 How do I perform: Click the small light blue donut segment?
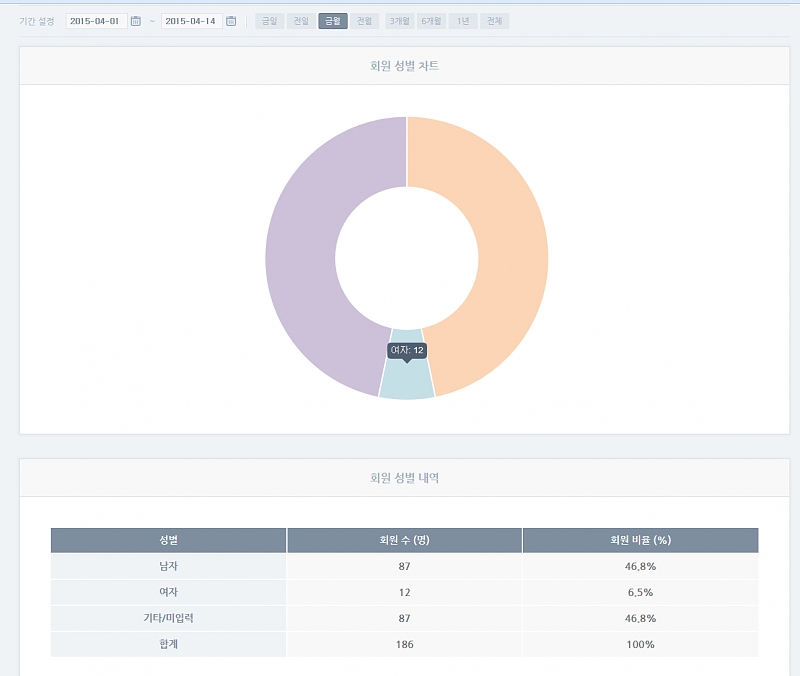(407, 380)
